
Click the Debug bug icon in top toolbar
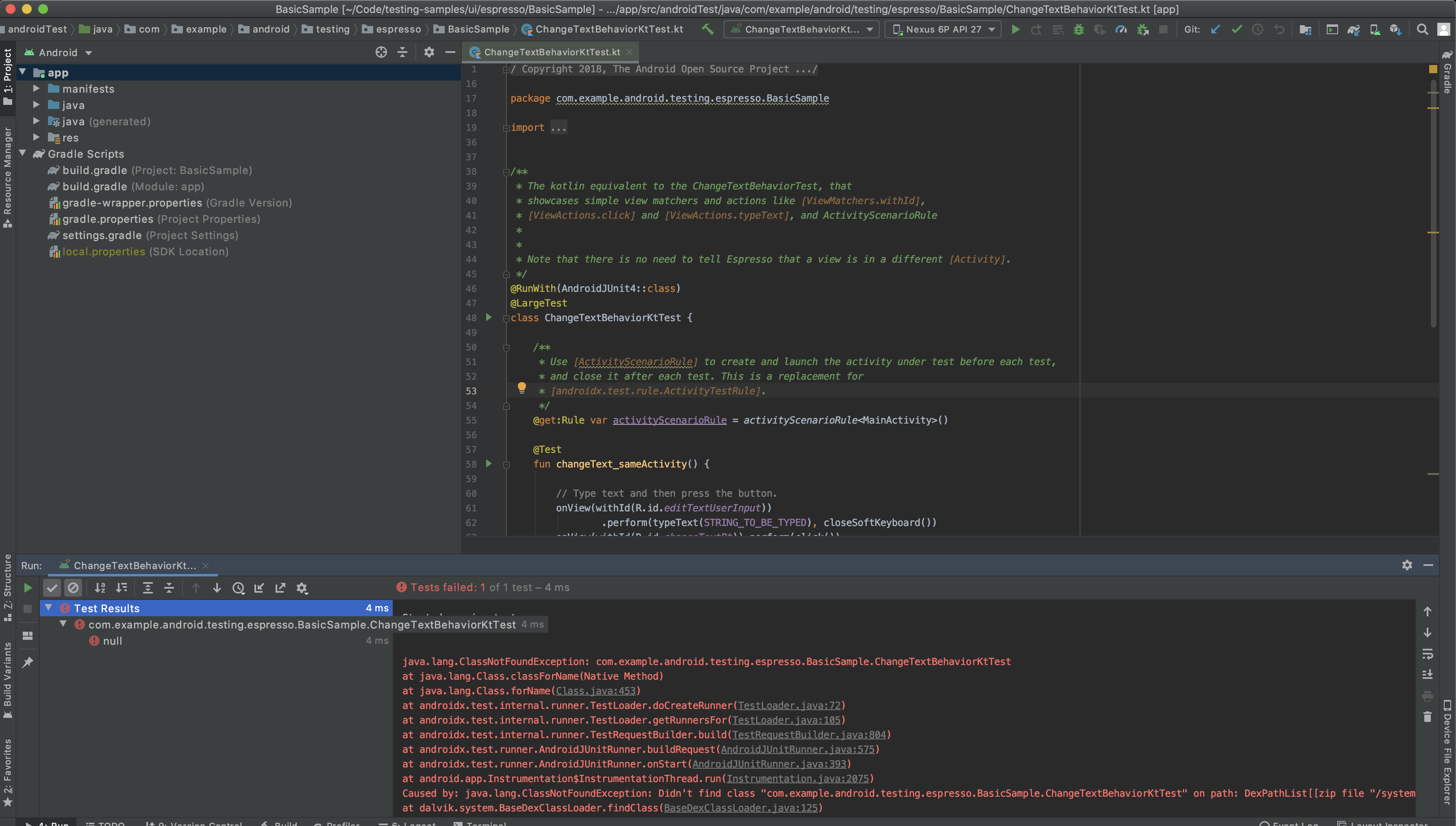coord(1079,30)
